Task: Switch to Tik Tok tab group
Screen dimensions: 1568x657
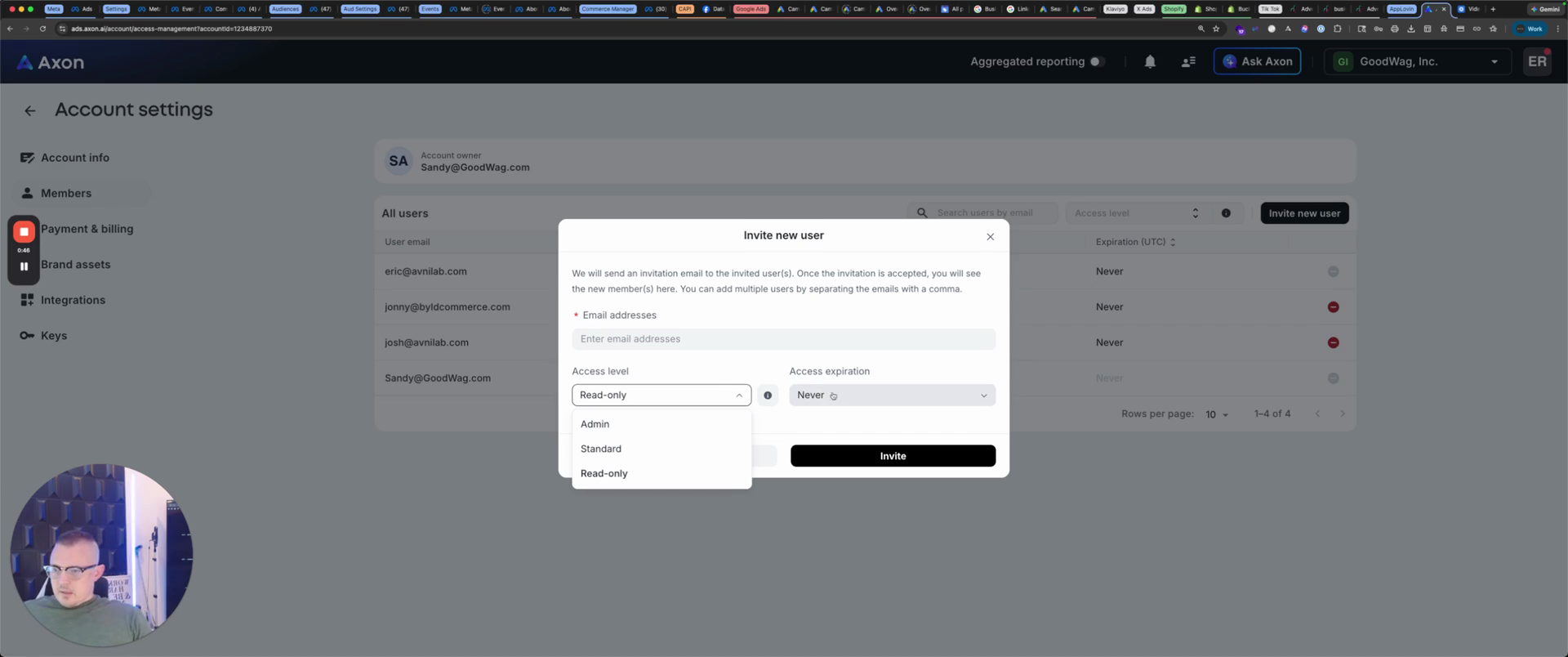Action: 1270,9
